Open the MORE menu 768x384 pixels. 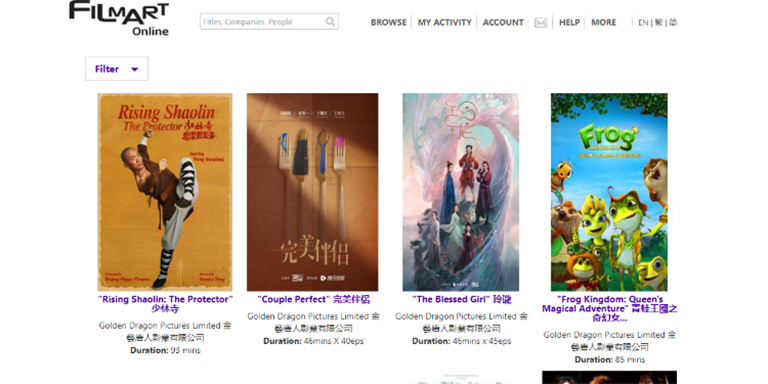point(603,23)
